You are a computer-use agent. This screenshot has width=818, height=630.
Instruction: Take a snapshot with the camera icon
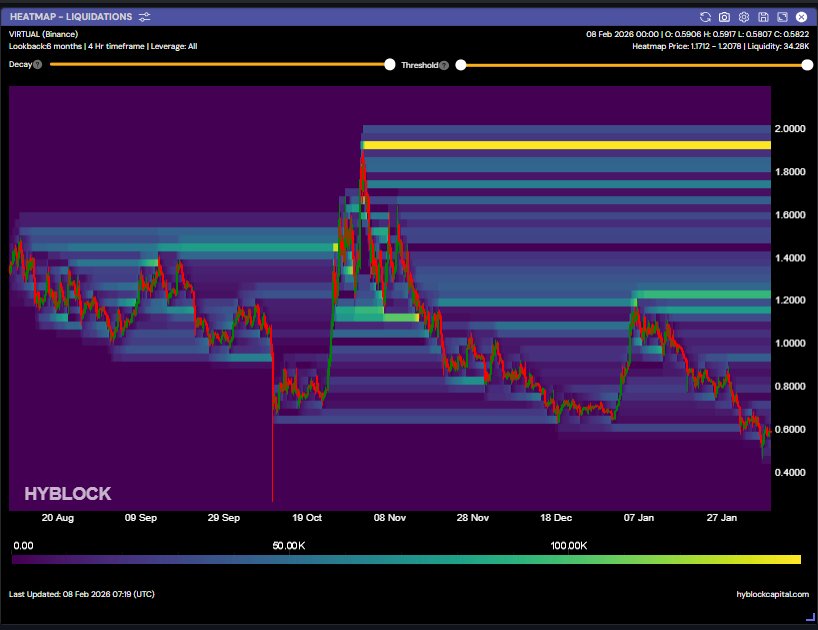click(724, 17)
